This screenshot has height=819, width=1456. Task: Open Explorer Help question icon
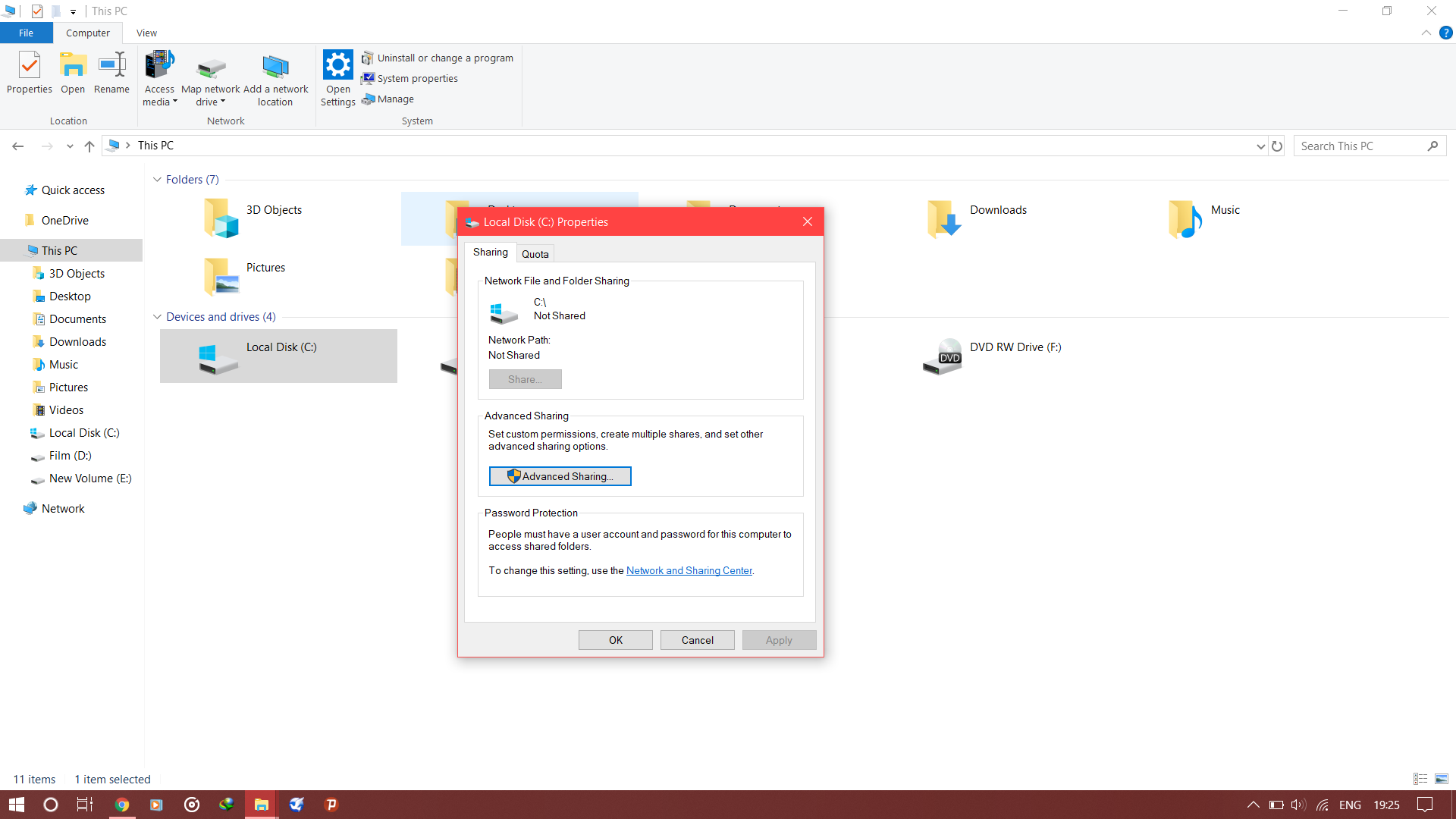pos(1446,33)
